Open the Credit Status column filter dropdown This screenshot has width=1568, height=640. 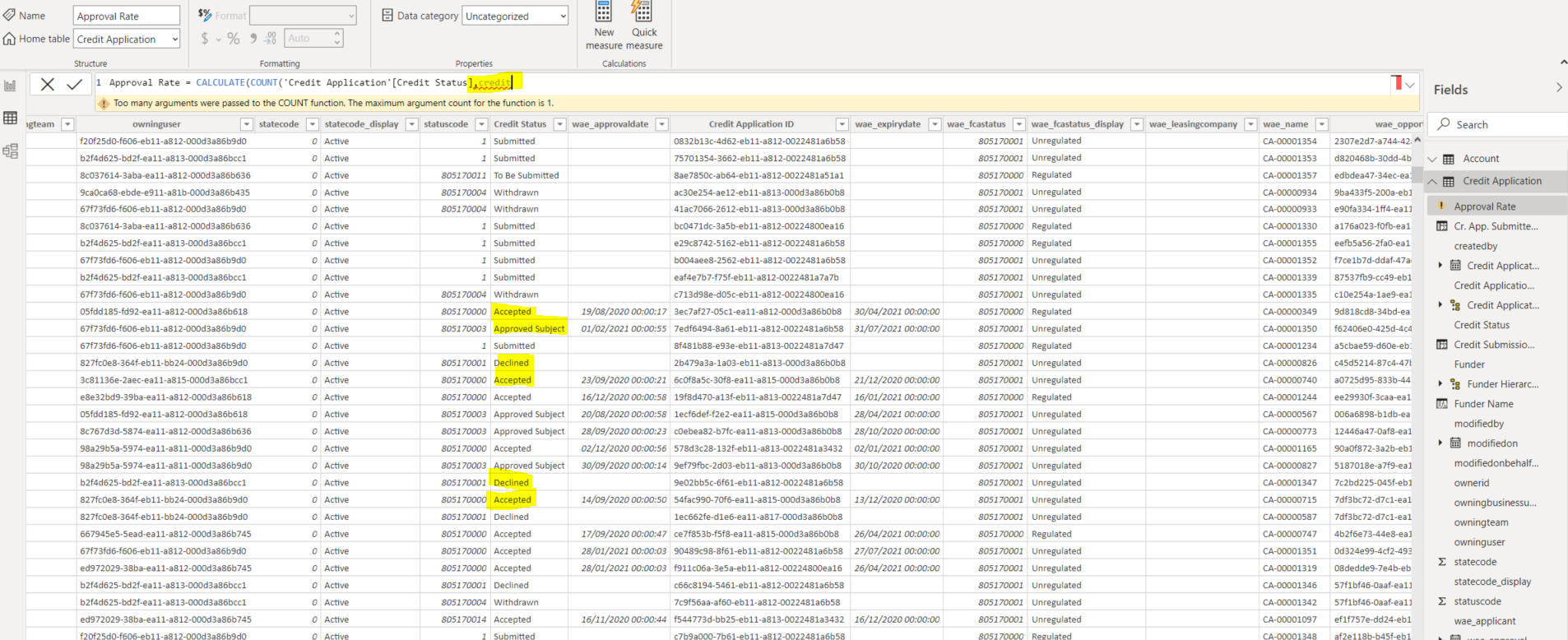pyautogui.click(x=559, y=124)
